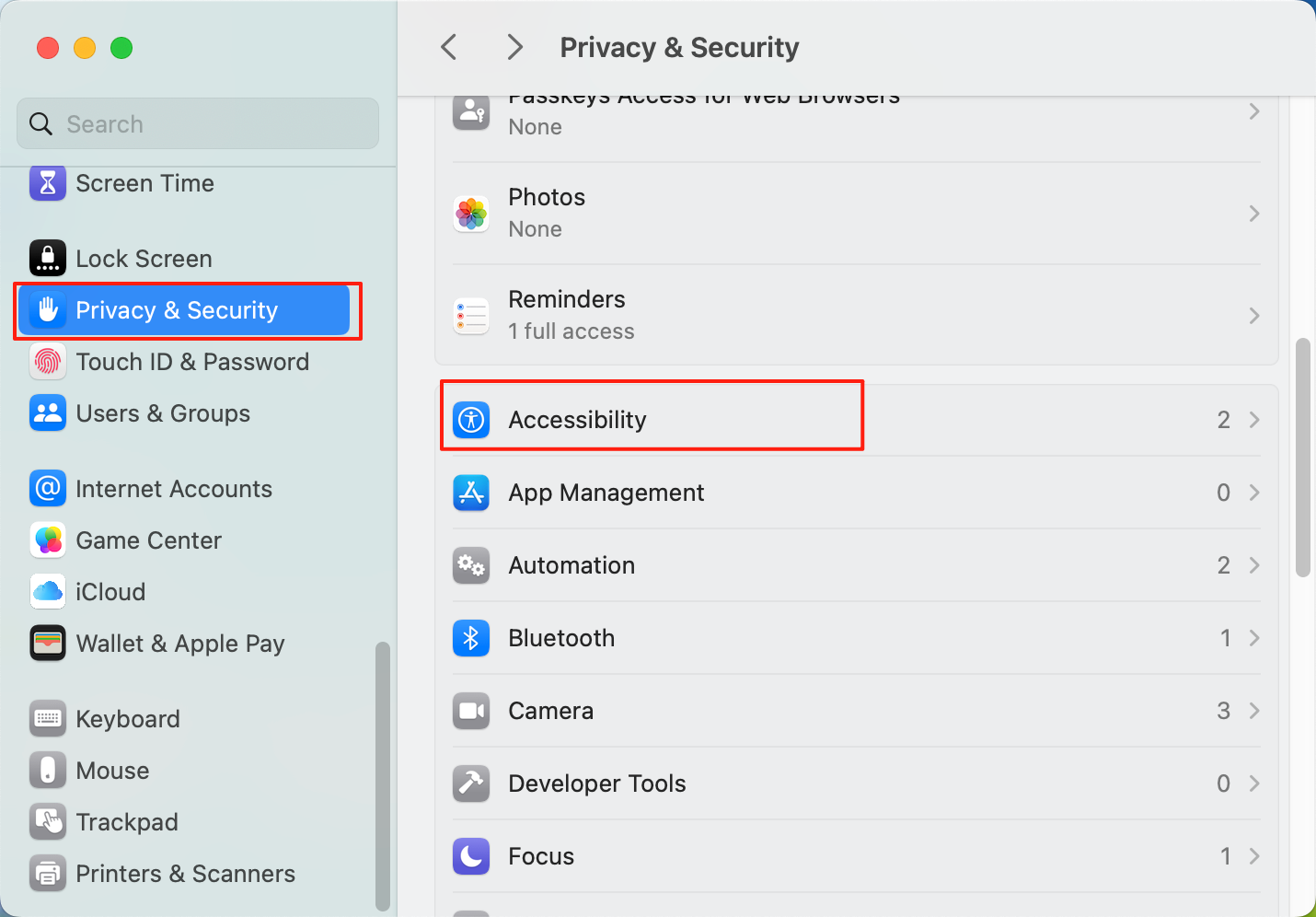Click the Camera privacy icon
The image size is (1316, 917).
click(x=471, y=711)
